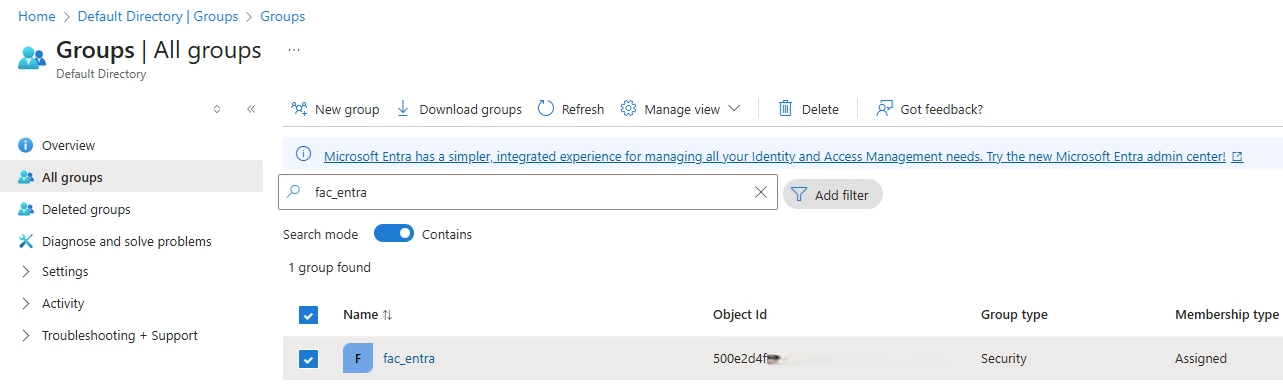Go to Home breadcrumb
The width and height of the screenshot is (1283, 387).
(36, 16)
